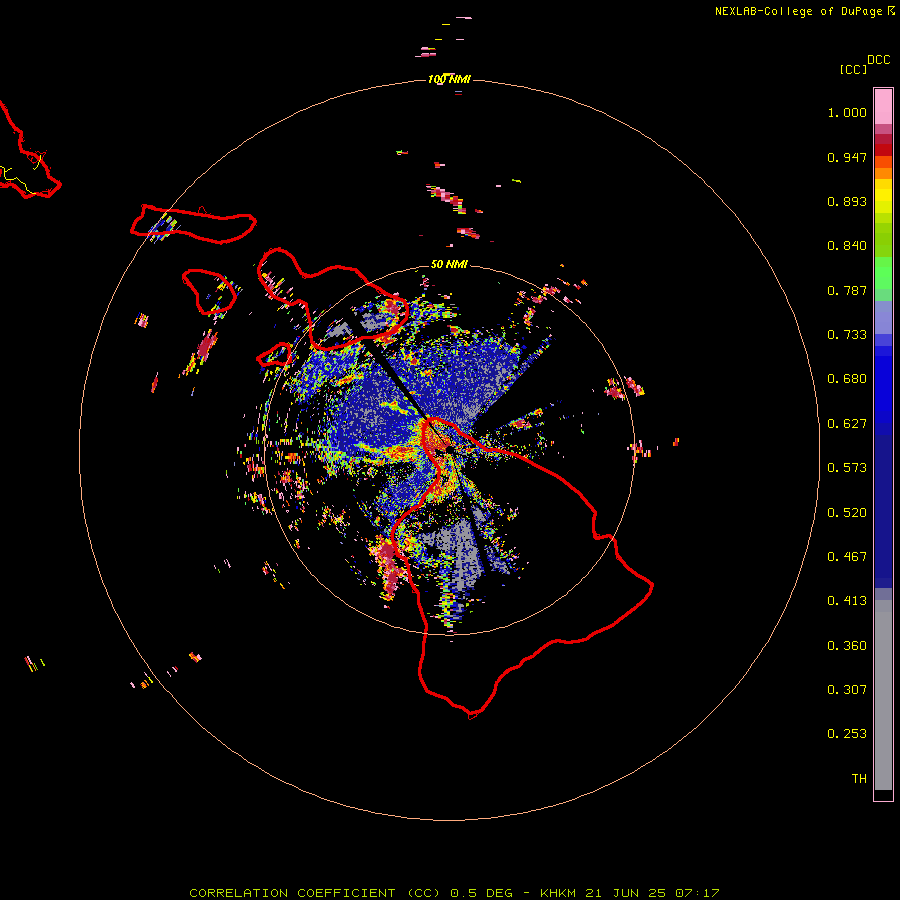Screen dimensions: 900x900
Task: Click the DCC product label above the color bar
Action: (x=878, y=60)
